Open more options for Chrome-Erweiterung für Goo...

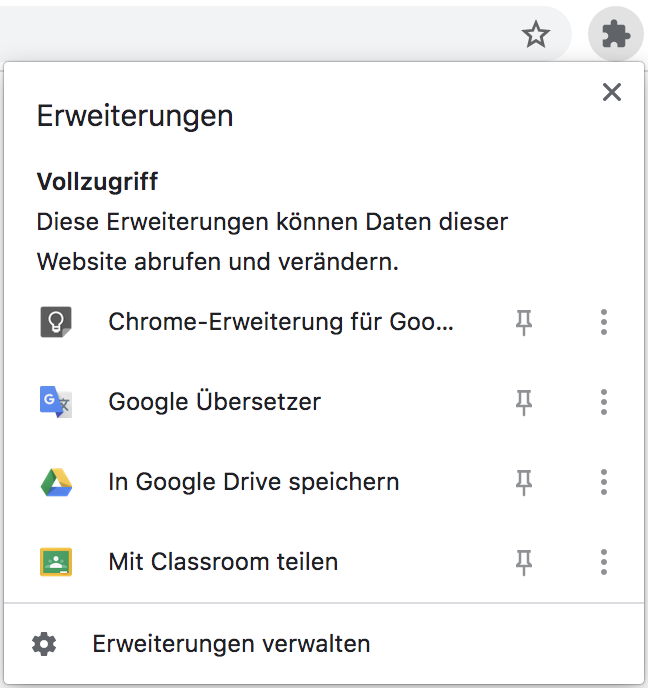coord(604,322)
